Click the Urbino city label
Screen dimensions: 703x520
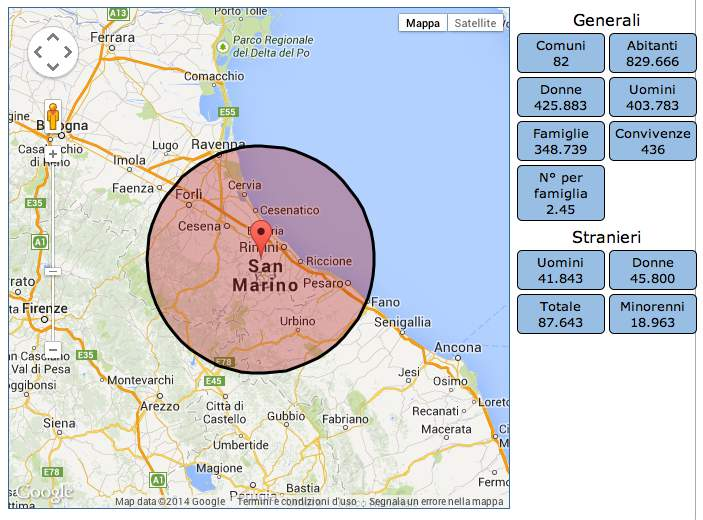pos(297,321)
